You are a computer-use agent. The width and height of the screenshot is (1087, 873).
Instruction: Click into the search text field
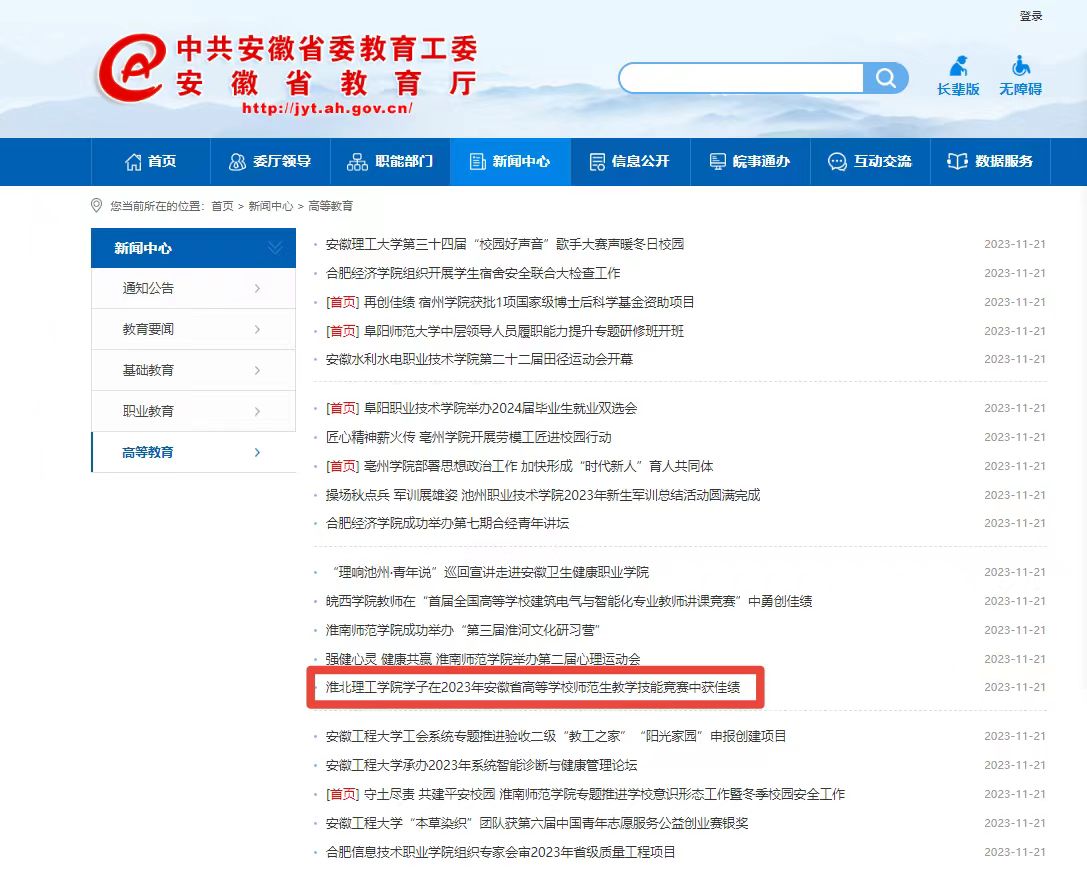point(740,78)
